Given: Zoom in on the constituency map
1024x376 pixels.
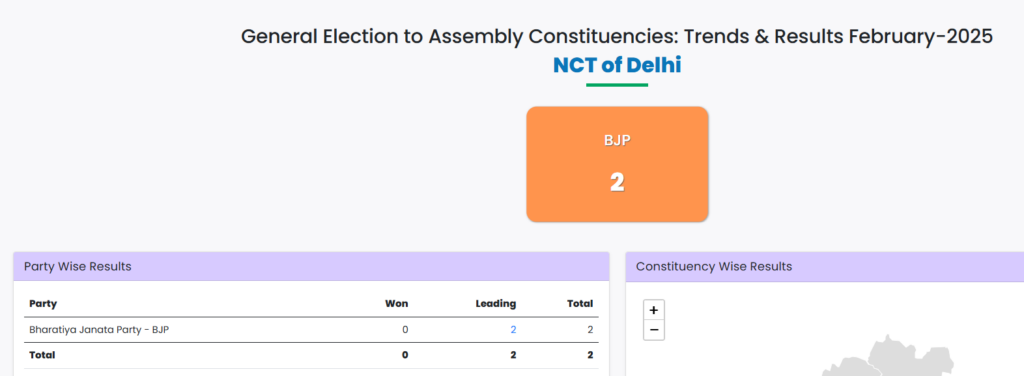Looking at the screenshot, I should pyautogui.click(x=654, y=310).
